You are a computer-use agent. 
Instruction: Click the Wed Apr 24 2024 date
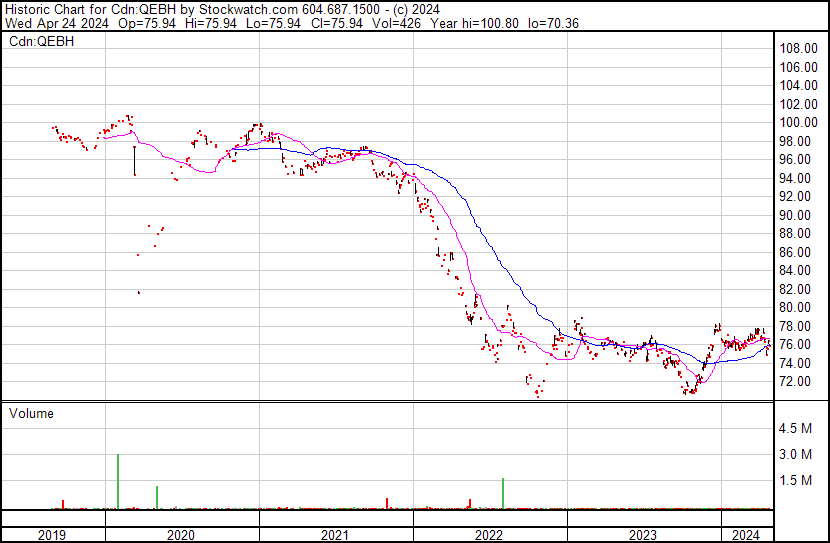coord(57,23)
